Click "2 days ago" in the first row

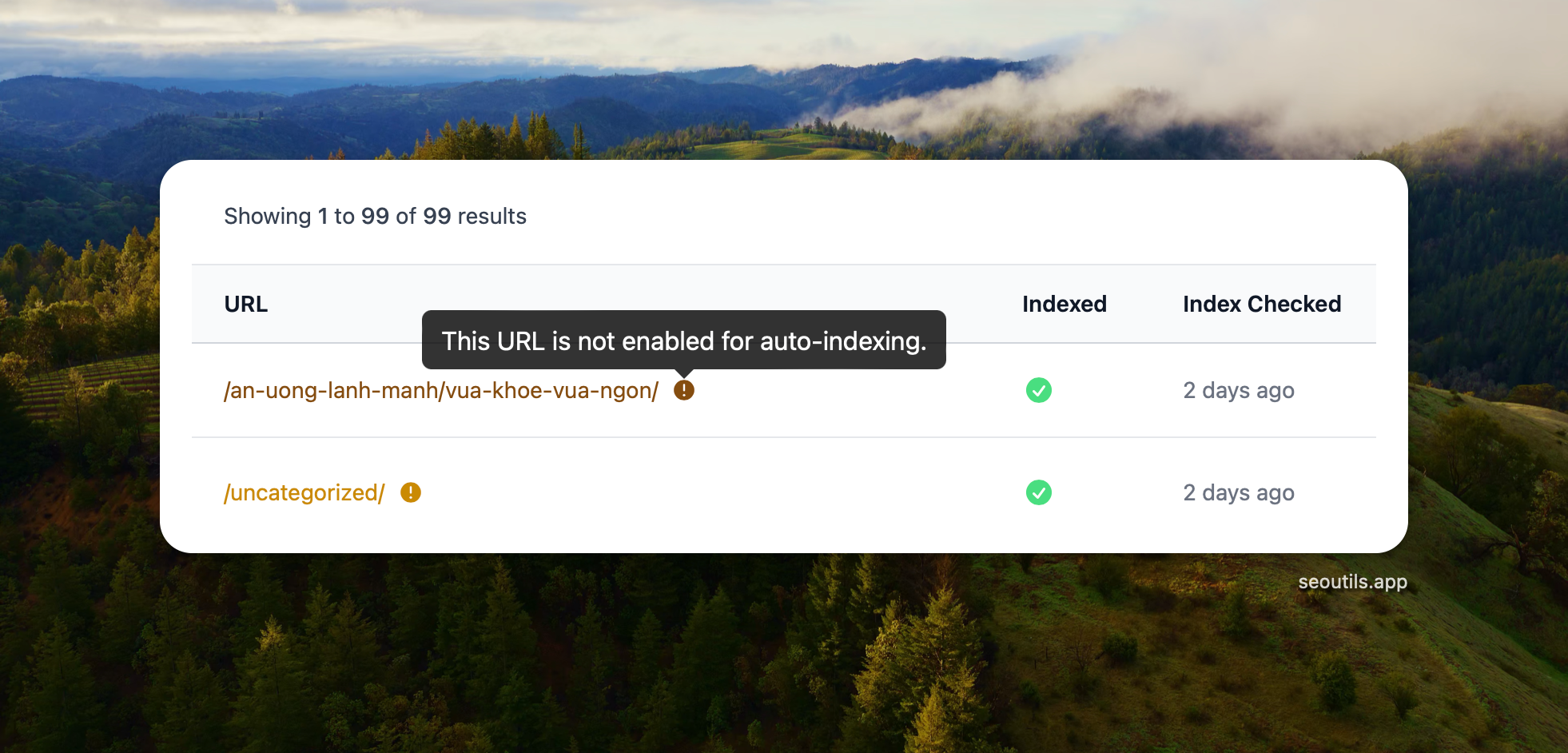click(x=1238, y=391)
